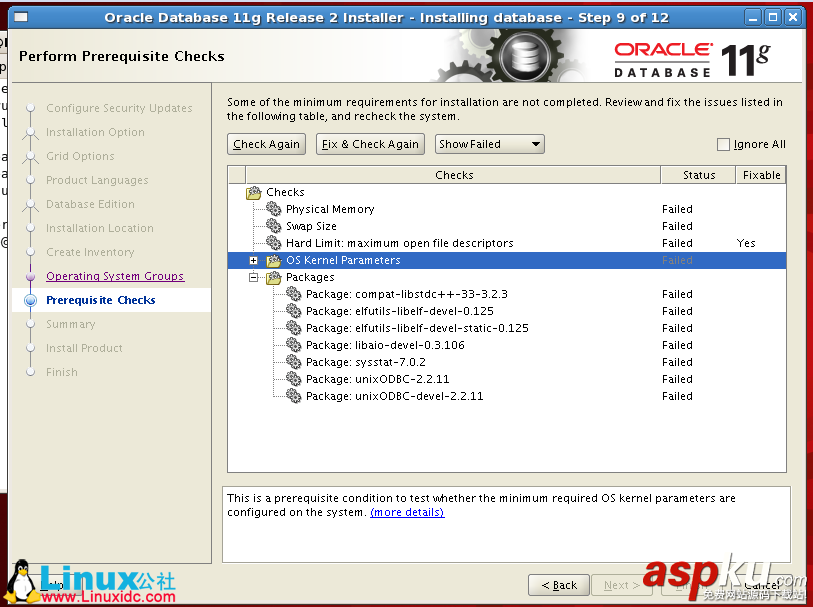Click gear icon for libaio-devel-0.3.106 package

pyautogui.click(x=293, y=345)
